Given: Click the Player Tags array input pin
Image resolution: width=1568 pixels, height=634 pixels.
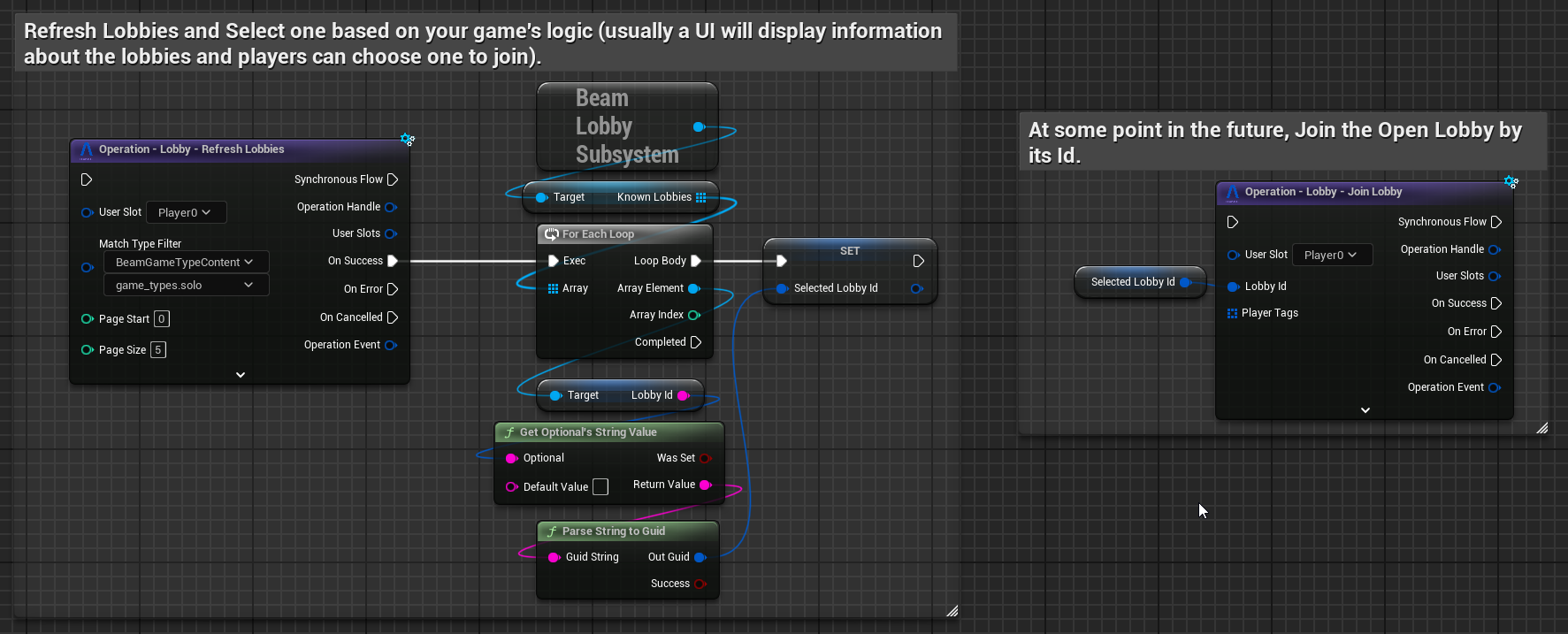Looking at the screenshot, I should [x=1232, y=313].
